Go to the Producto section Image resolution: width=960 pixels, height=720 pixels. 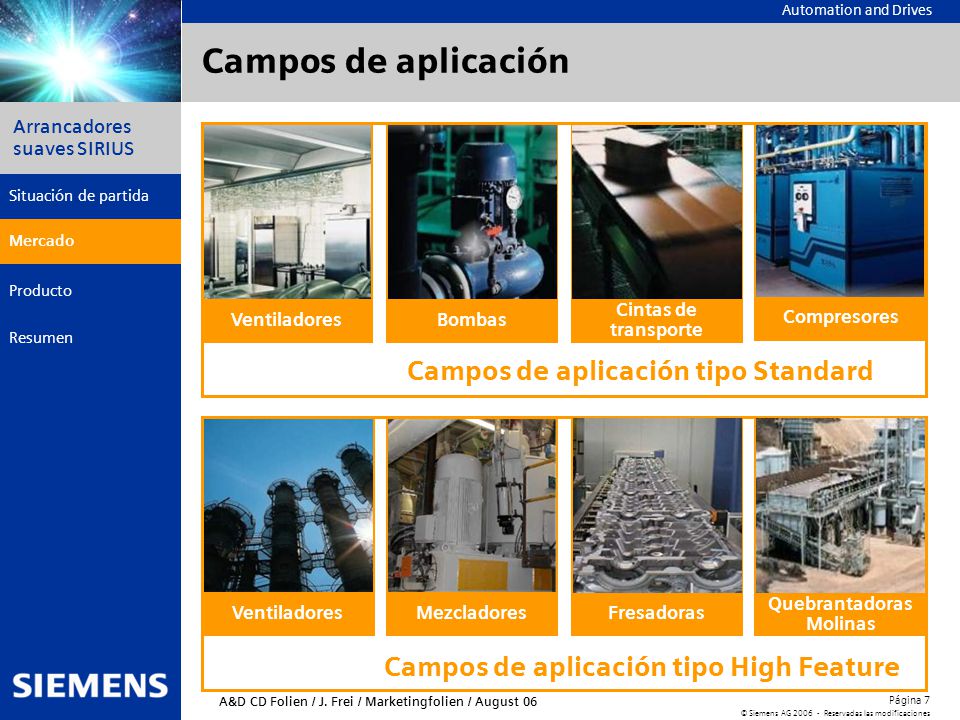tap(40, 291)
